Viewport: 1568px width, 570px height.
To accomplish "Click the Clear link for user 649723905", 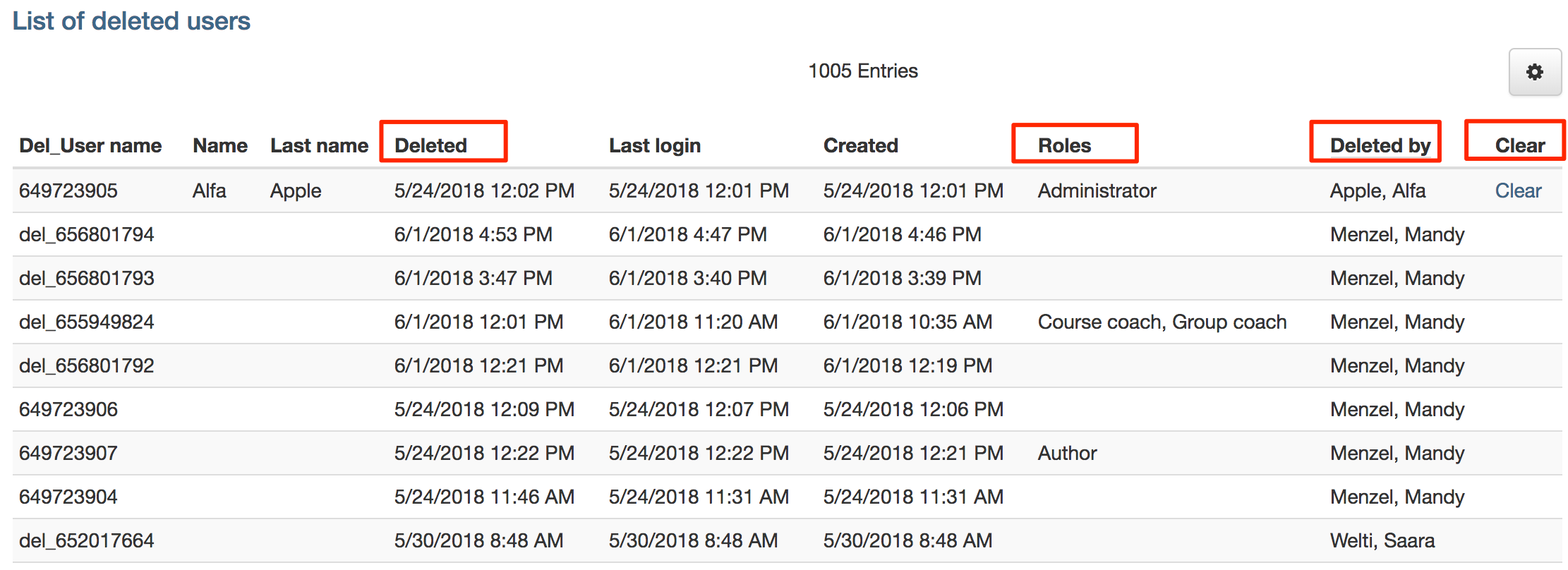I will pos(1518,190).
